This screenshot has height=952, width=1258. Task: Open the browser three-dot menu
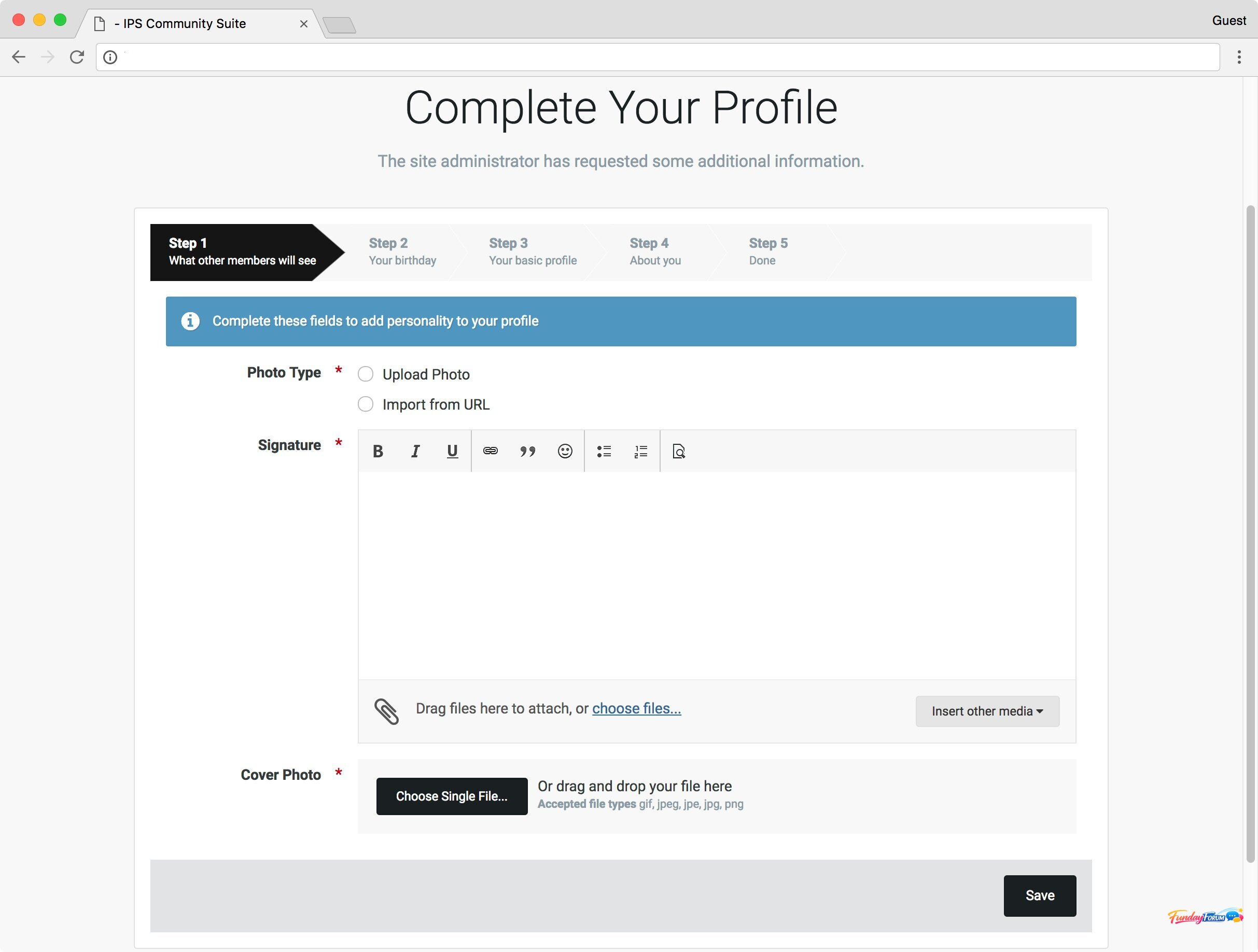click(x=1239, y=57)
